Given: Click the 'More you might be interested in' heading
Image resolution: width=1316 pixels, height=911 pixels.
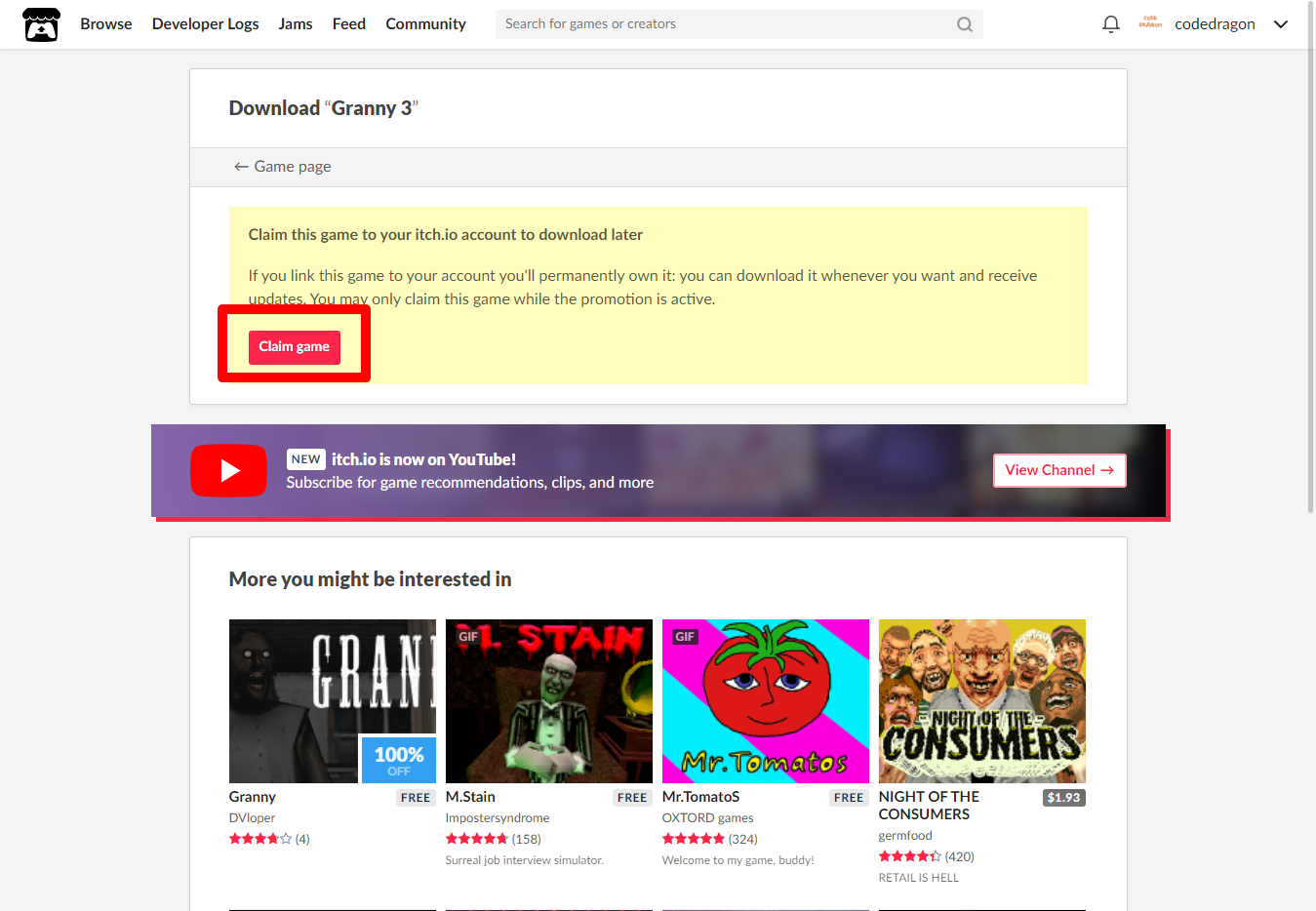Looking at the screenshot, I should [370, 579].
